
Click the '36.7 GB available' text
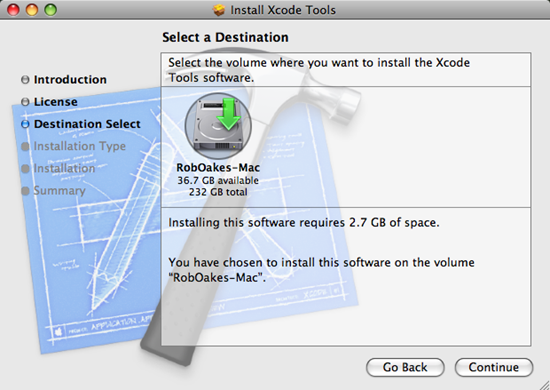(x=218, y=180)
